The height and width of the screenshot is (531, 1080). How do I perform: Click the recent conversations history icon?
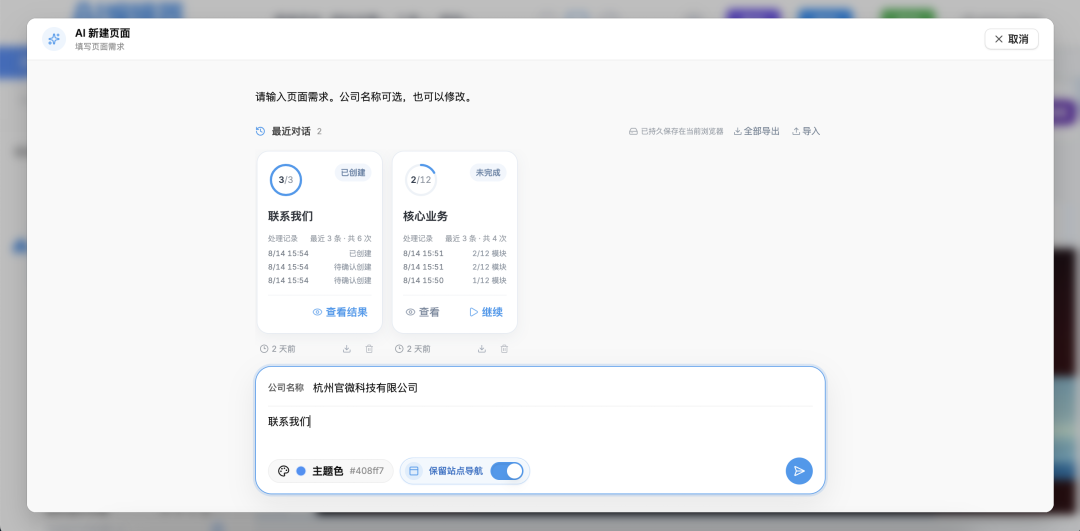click(260, 131)
